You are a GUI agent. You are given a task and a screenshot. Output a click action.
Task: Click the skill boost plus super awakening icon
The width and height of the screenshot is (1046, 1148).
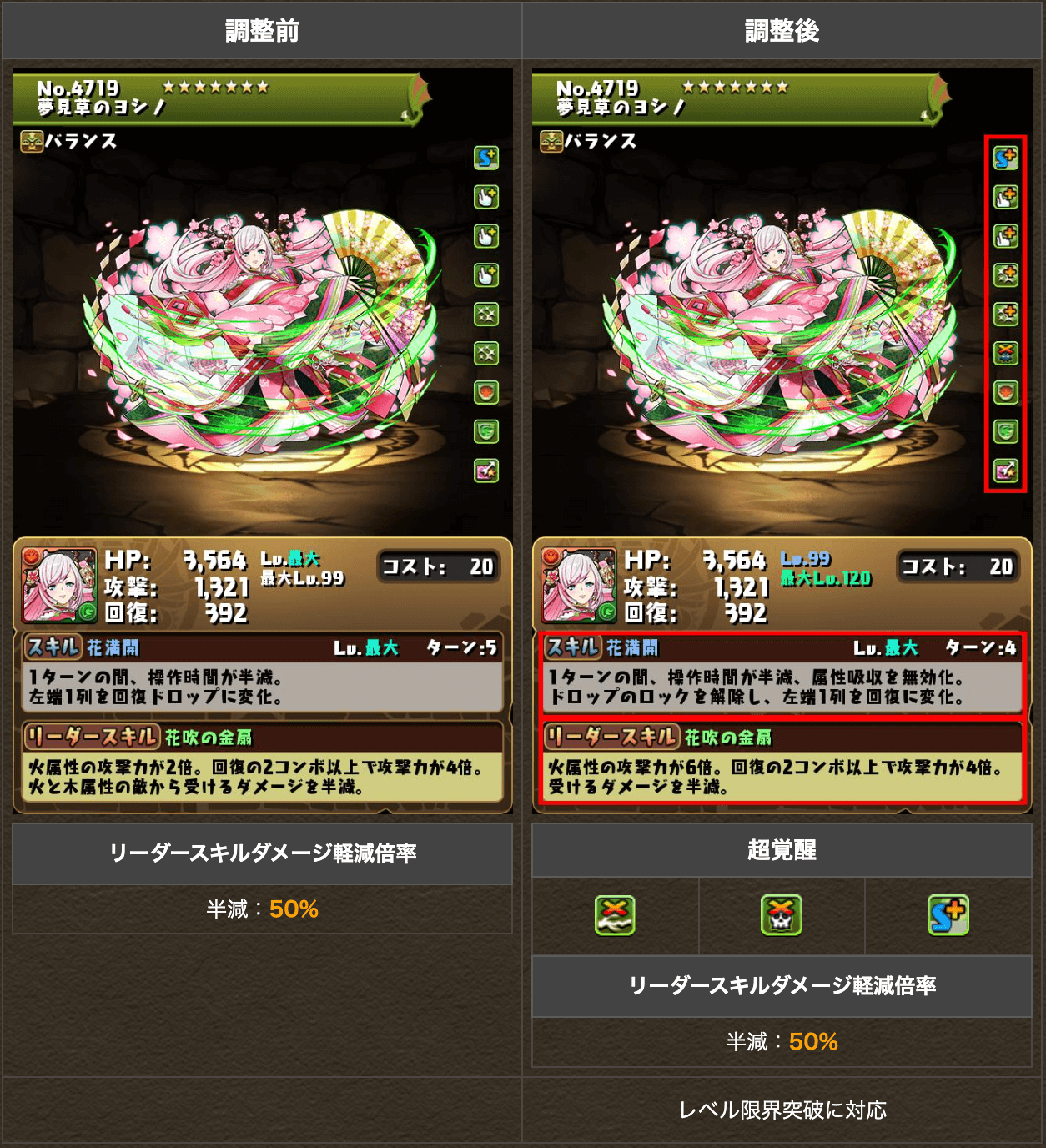pyautogui.click(x=948, y=915)
